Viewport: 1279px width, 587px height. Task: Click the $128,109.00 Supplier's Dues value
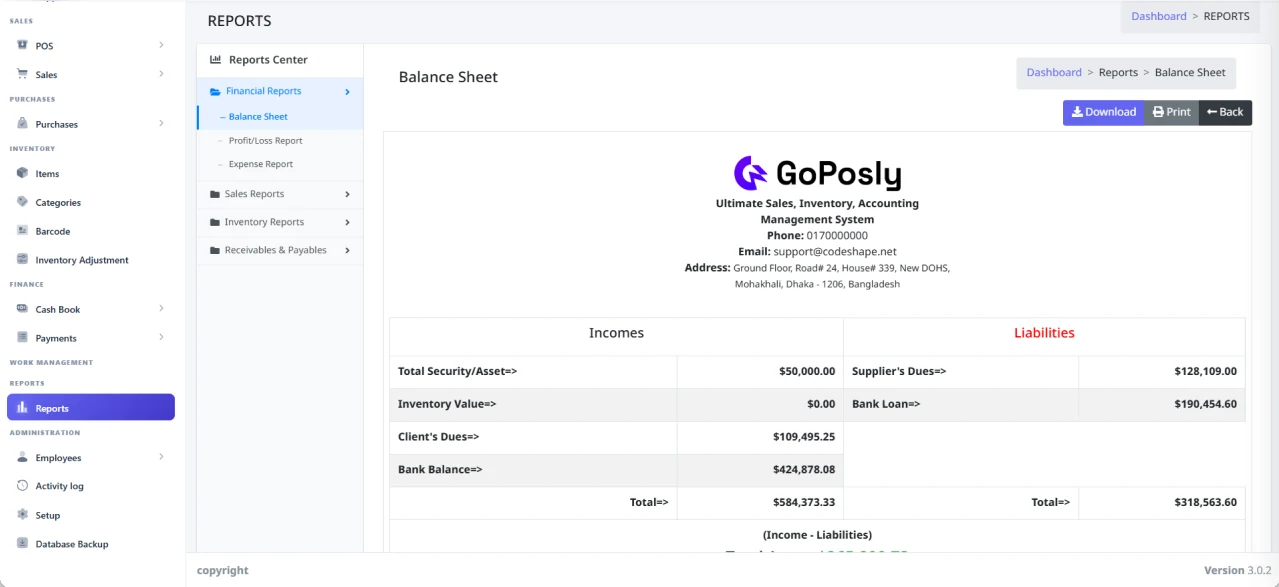[1205, 371]
